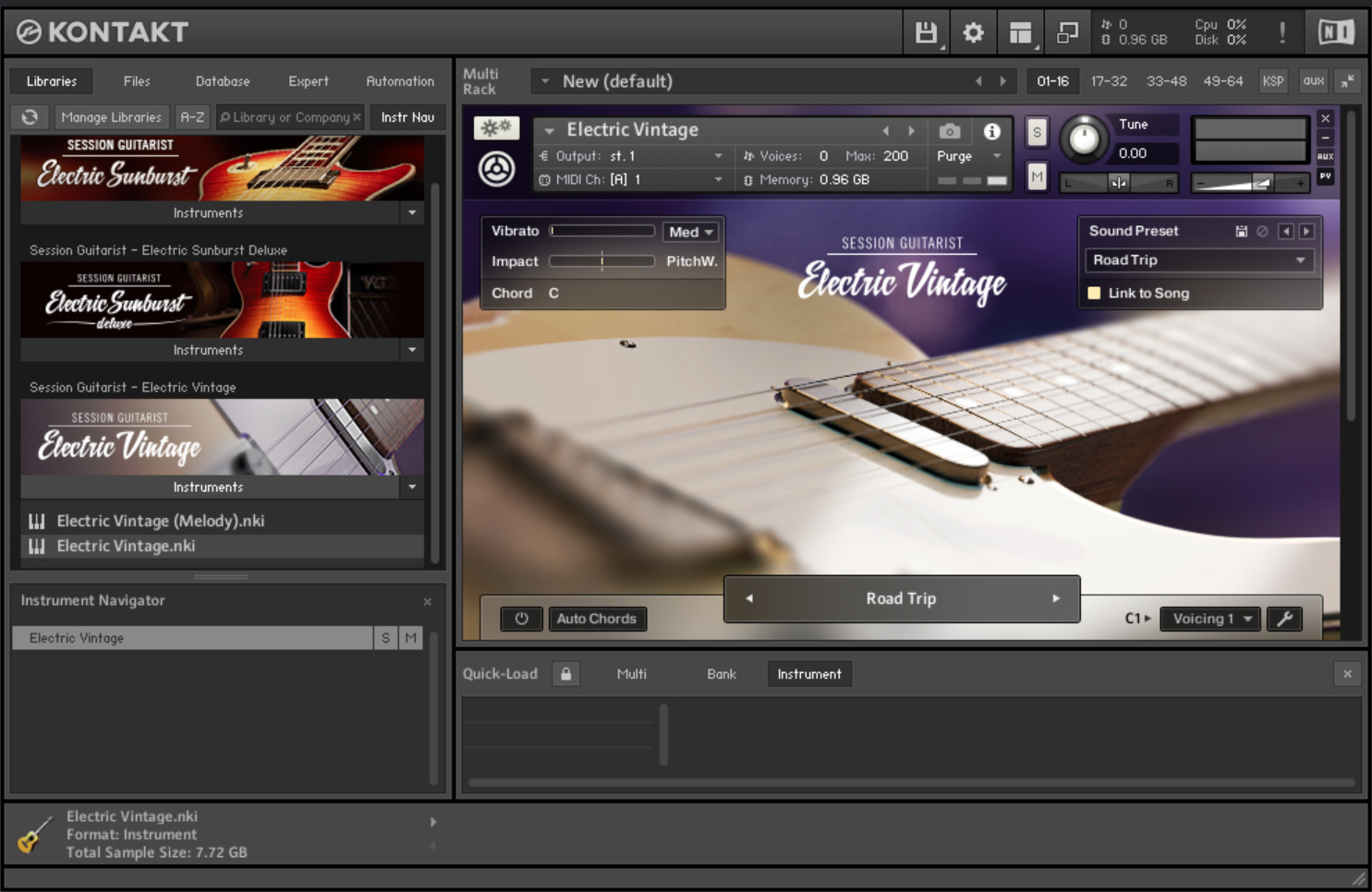Go to previous sound preset arrow
The image size is (1372, 892).
click(x=1286, y=231)
